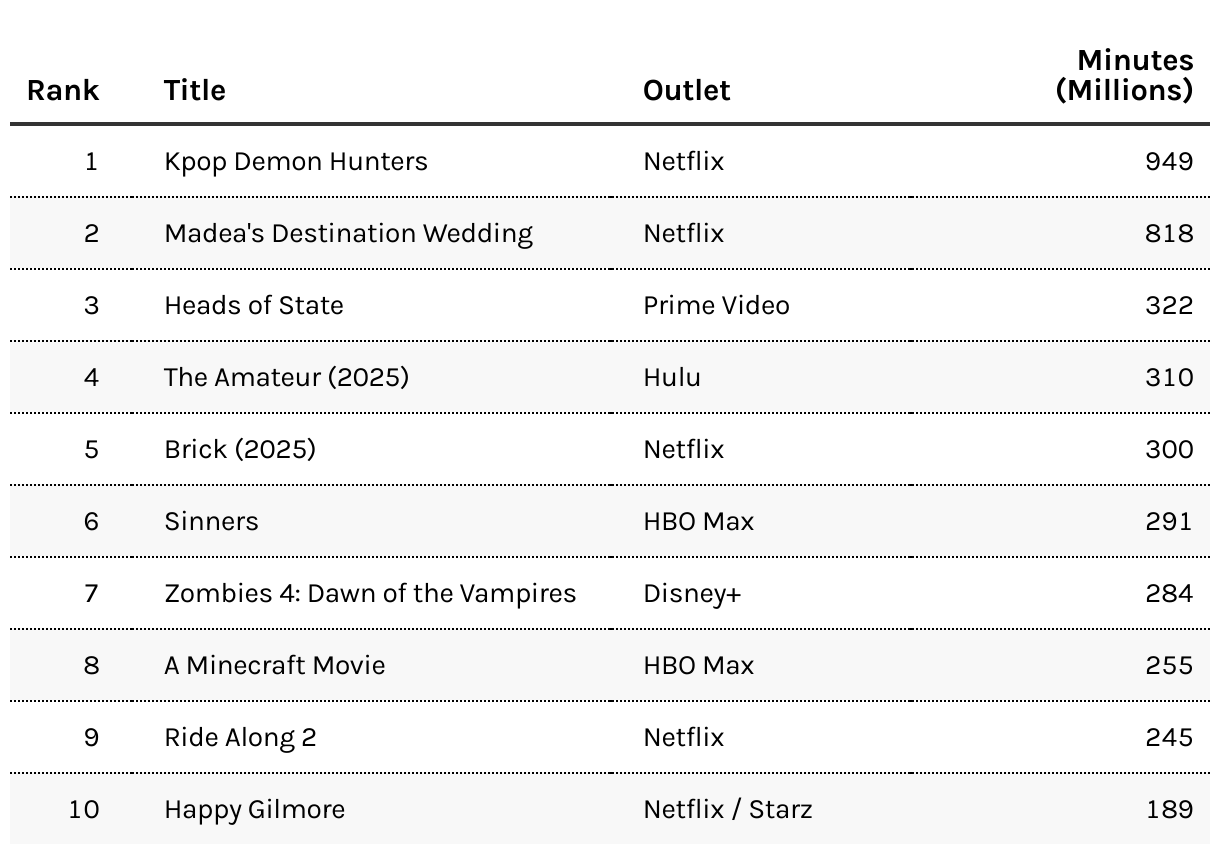The width and height of the screenshot is (1220, 854).
Task: Click the Brick (2025) title cell
Action: (240, 449)
